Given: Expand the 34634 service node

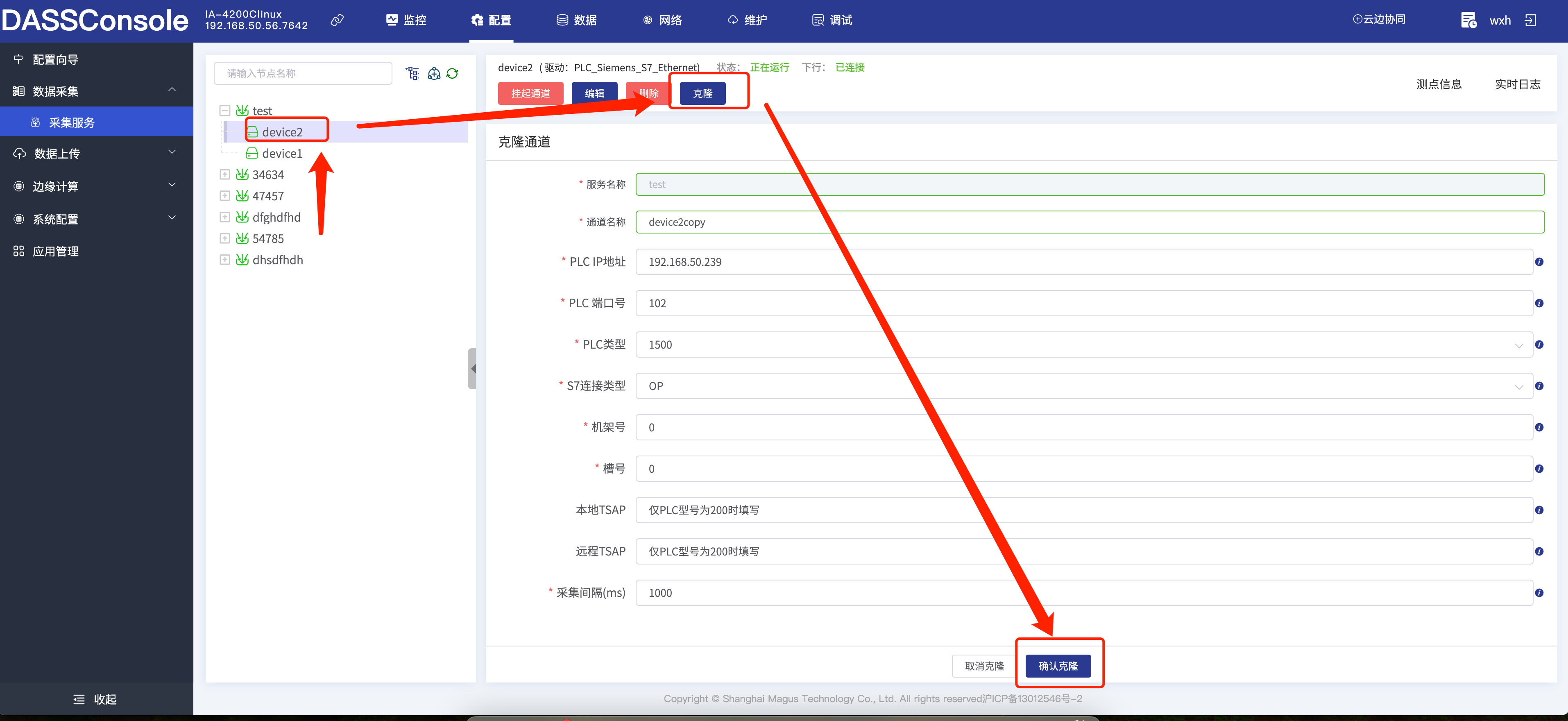Looking at the screenshot, I should click(x=224, y=175).
